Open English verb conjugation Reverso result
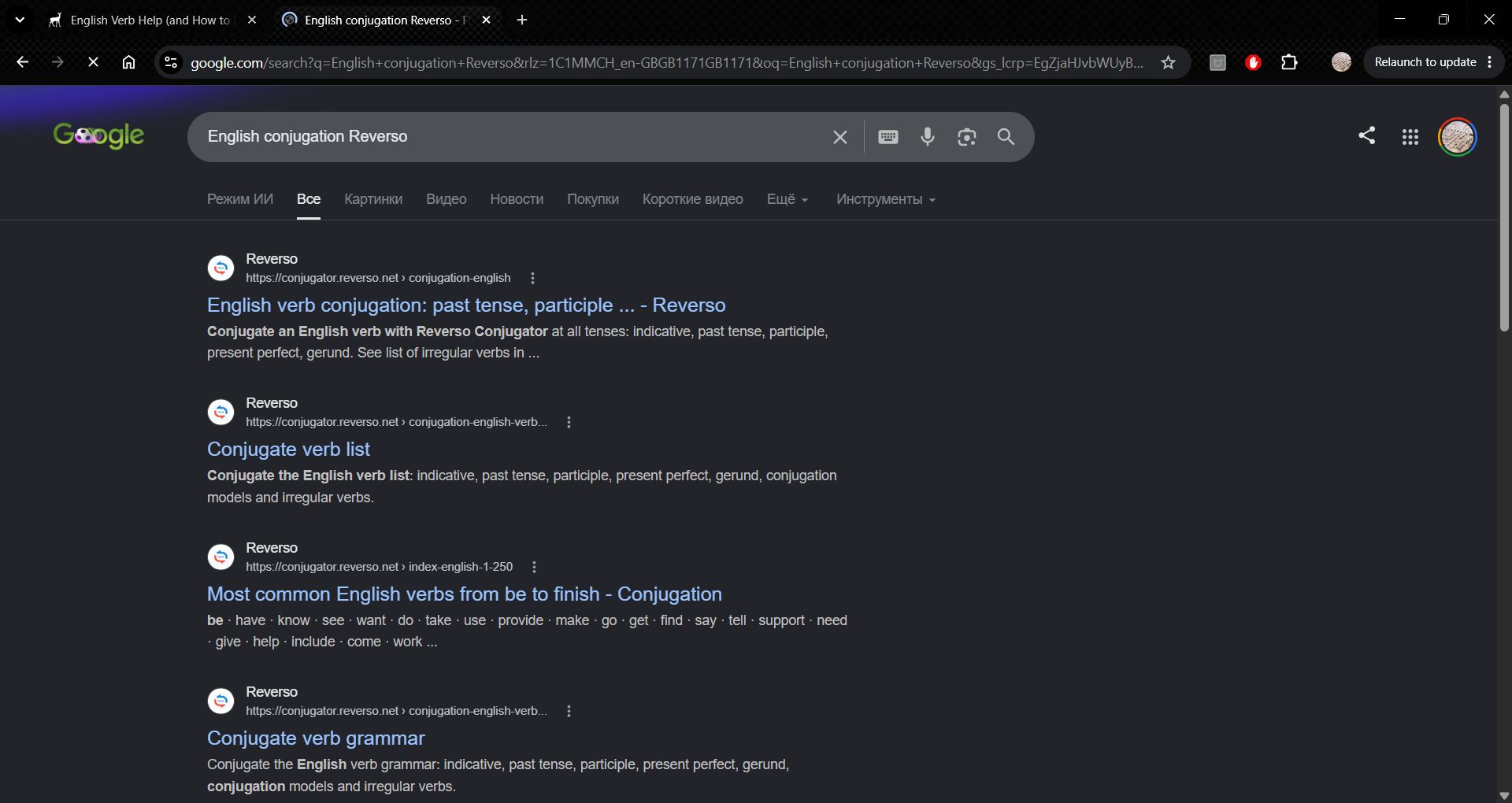 coord(466,305)
